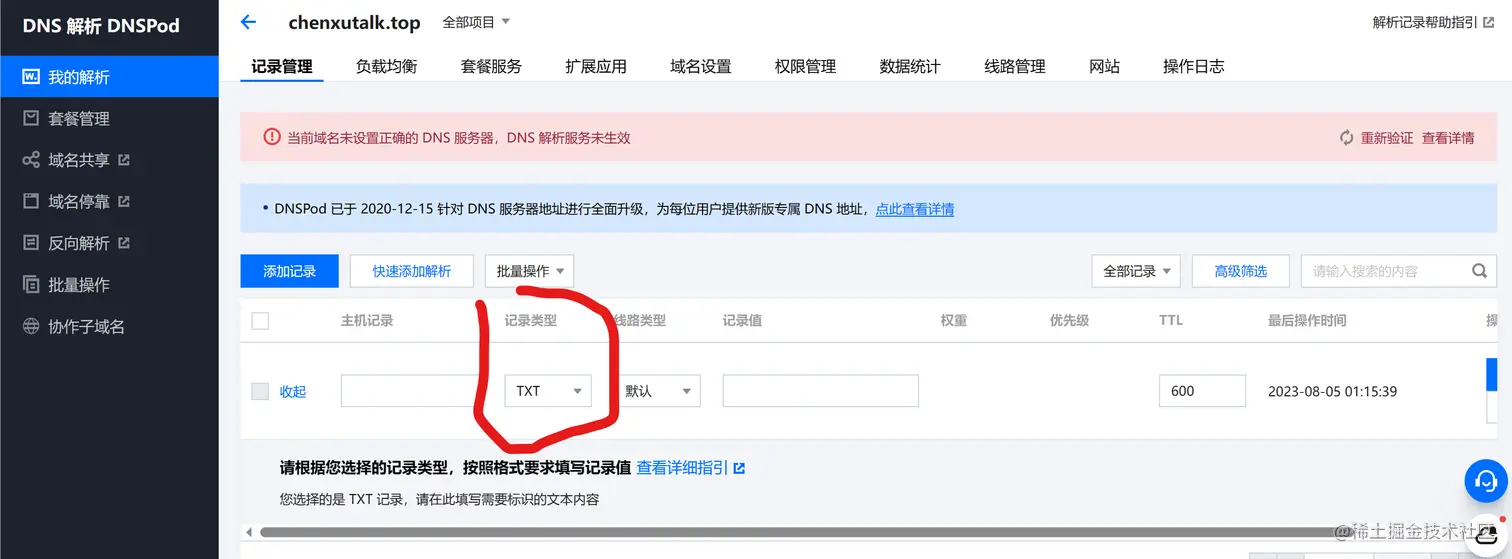Click the TTL field showing 600
The image size is (1512, 559).
pos(1203,391)
